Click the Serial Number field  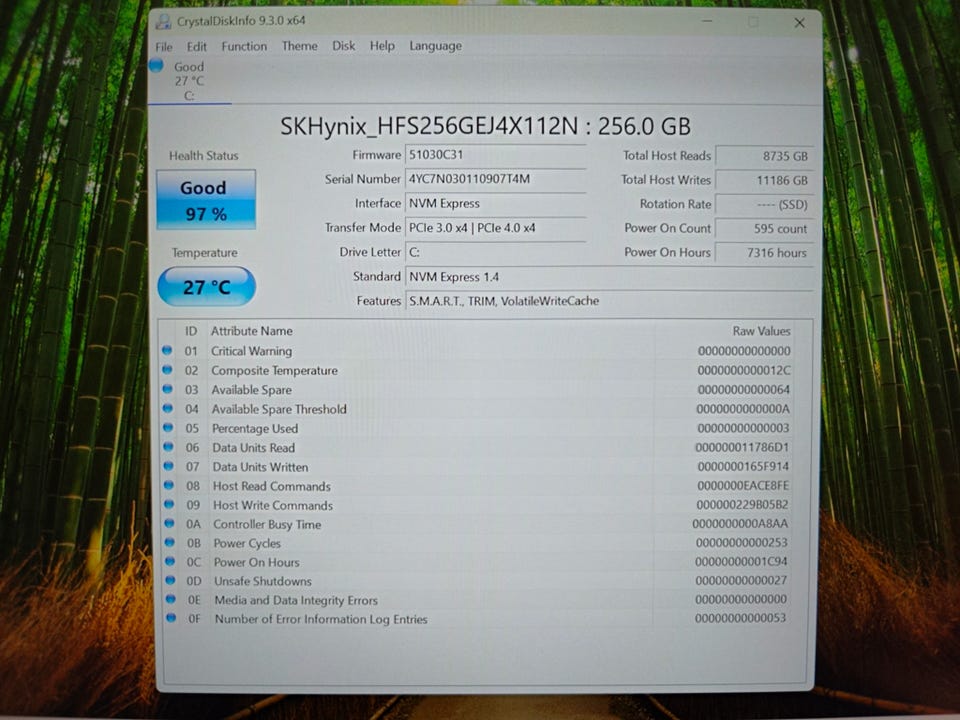pos(495,179)
